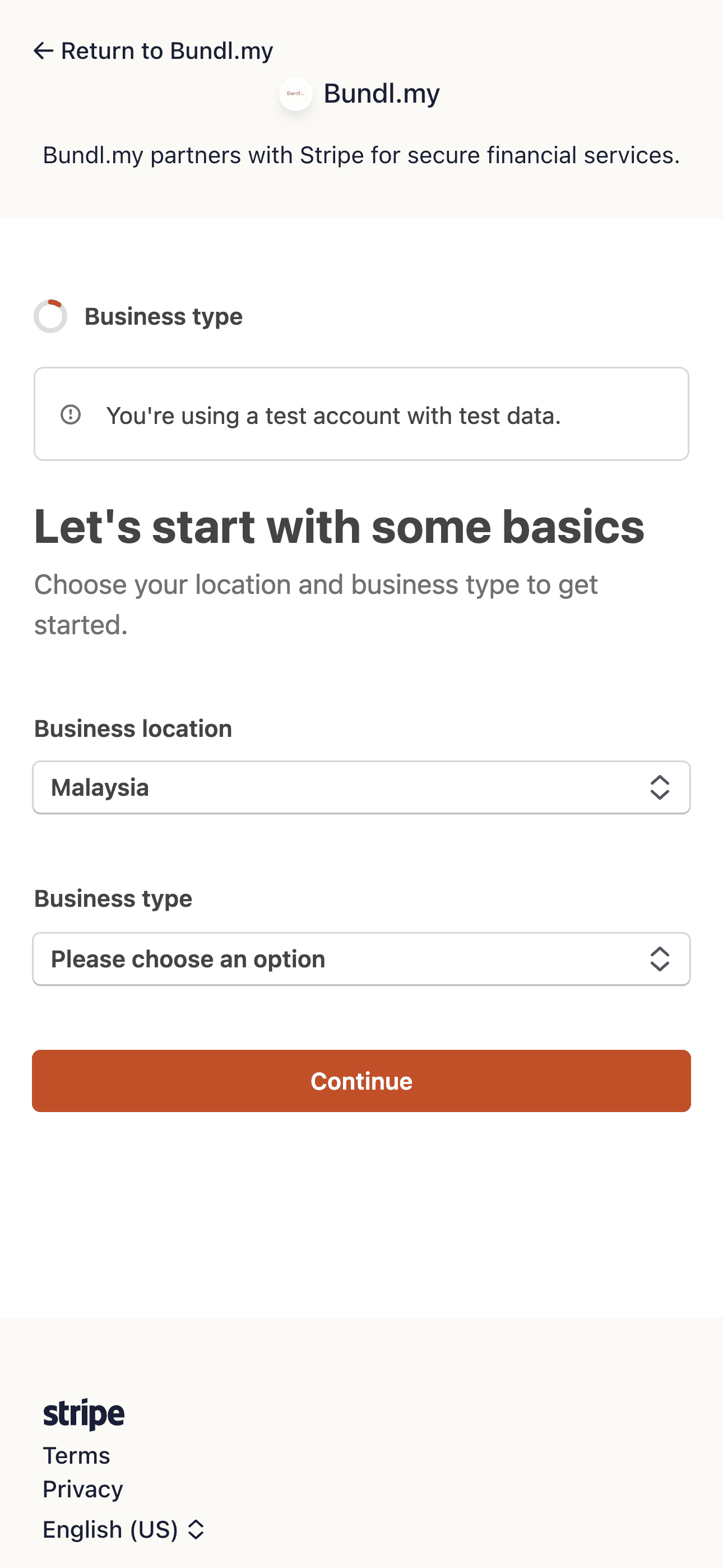Click the circular progress indicator icon
The image size is (723, 1568).
tap(50, 316)
